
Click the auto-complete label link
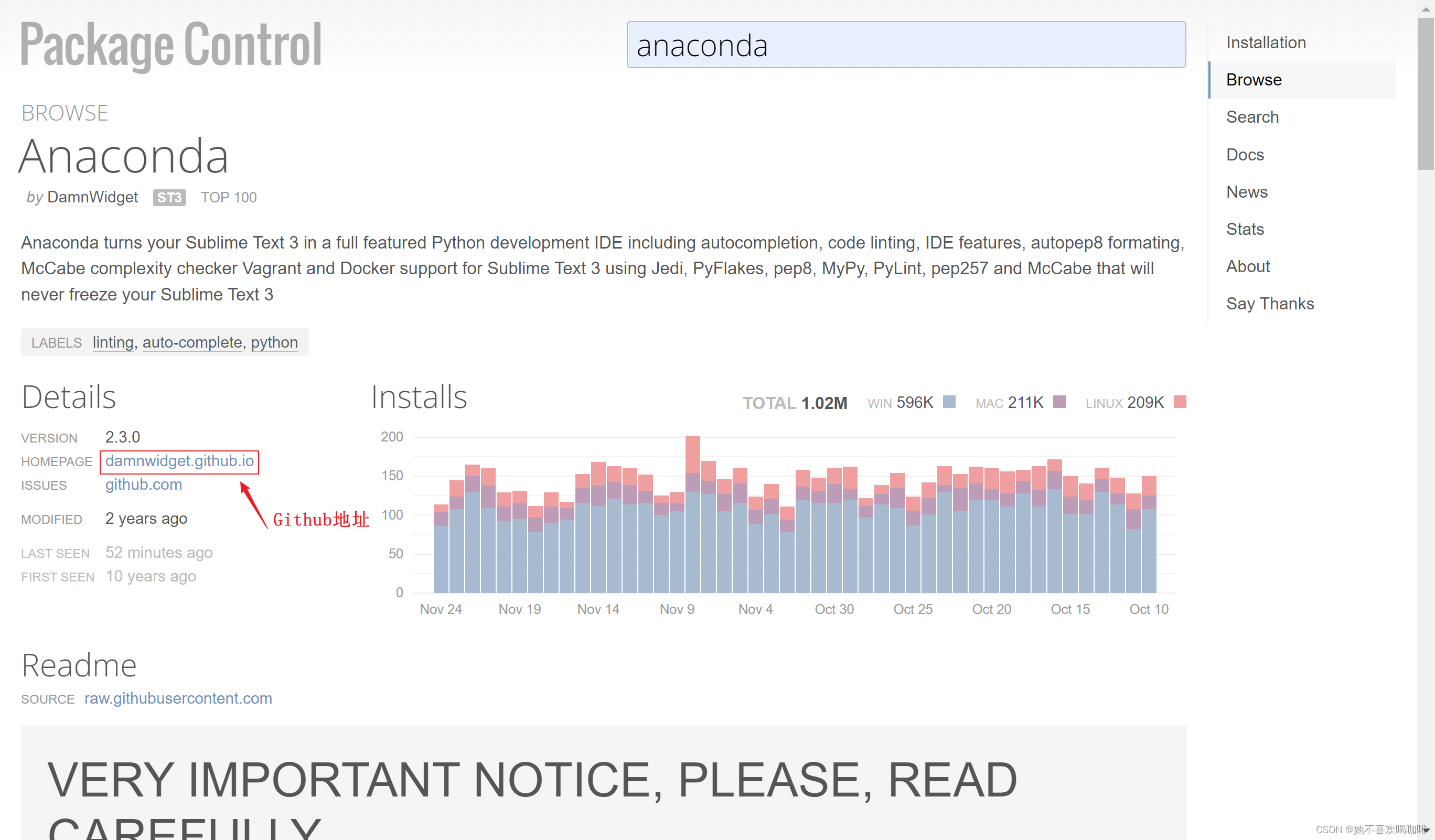pyautogui.click(x=192, y=342)
